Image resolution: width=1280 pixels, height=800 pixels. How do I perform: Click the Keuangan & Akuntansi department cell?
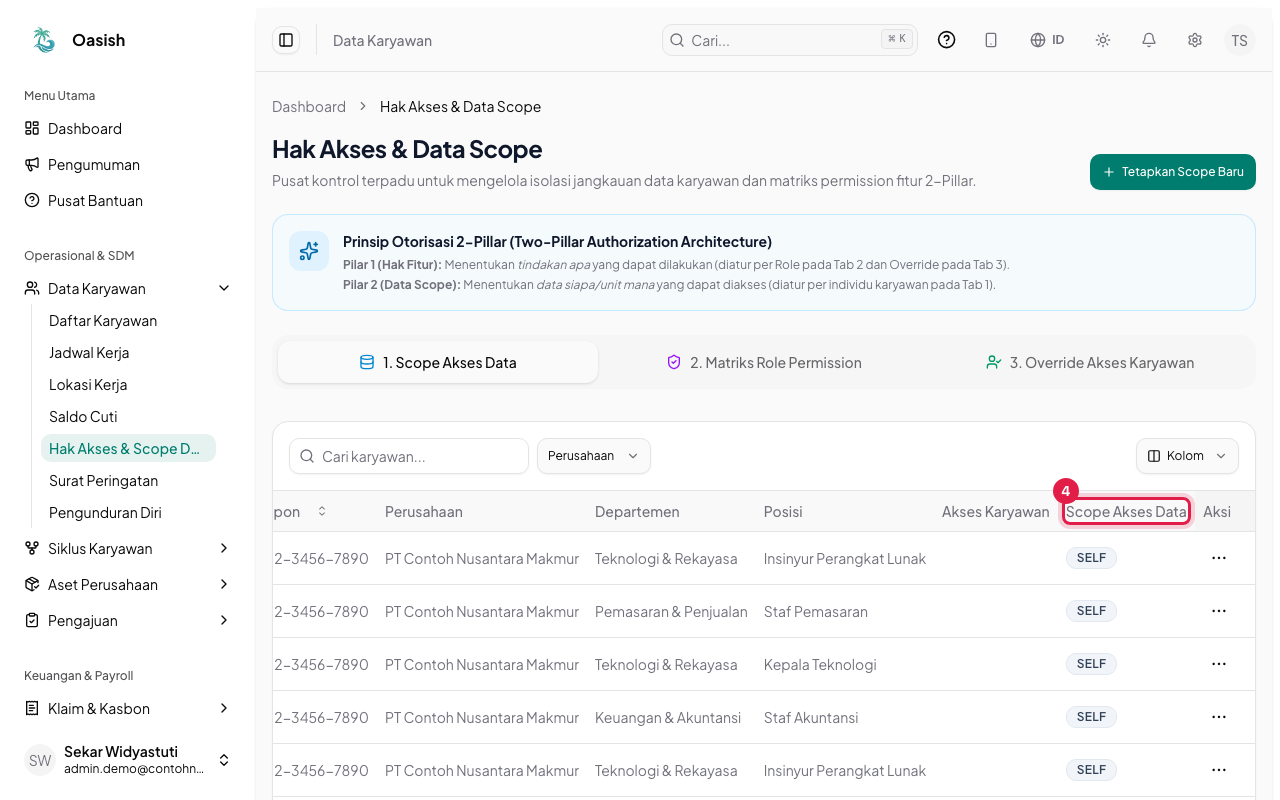coord(668,717)
